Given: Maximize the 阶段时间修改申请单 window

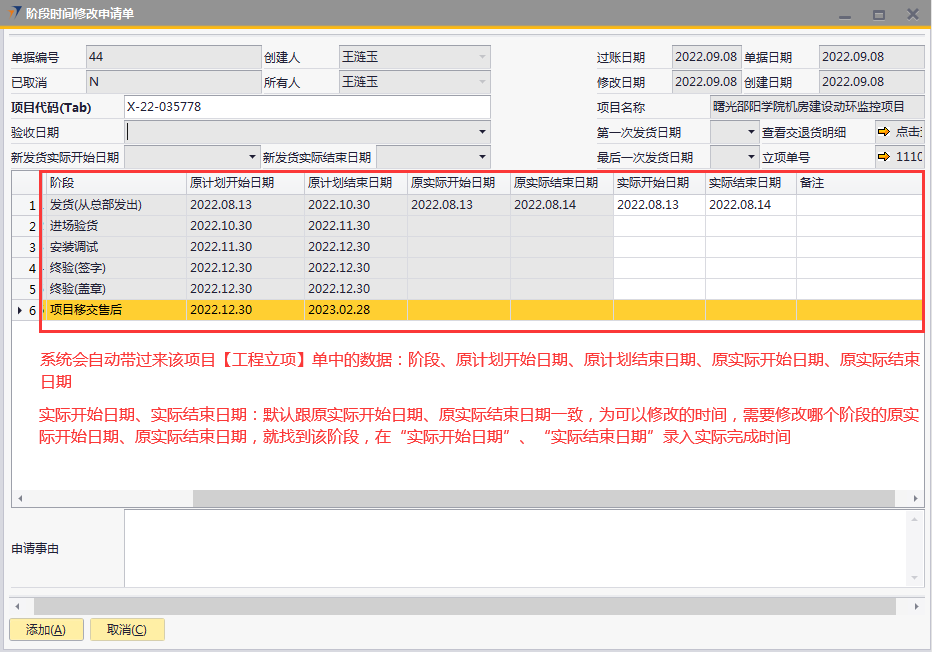Looking at the screenshot, I should [x=878, y=14].
